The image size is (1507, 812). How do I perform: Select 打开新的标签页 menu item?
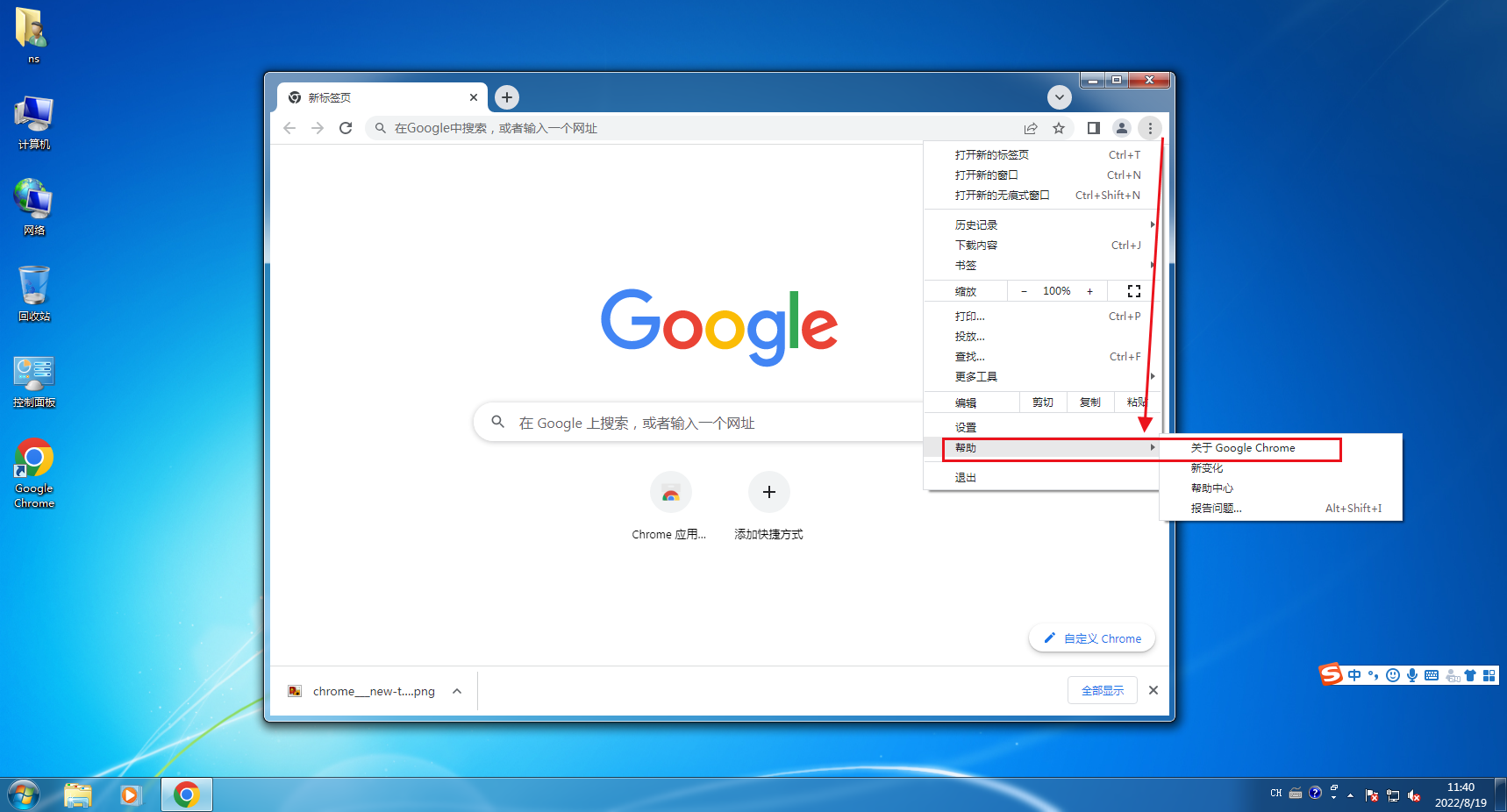[1042, 155]
